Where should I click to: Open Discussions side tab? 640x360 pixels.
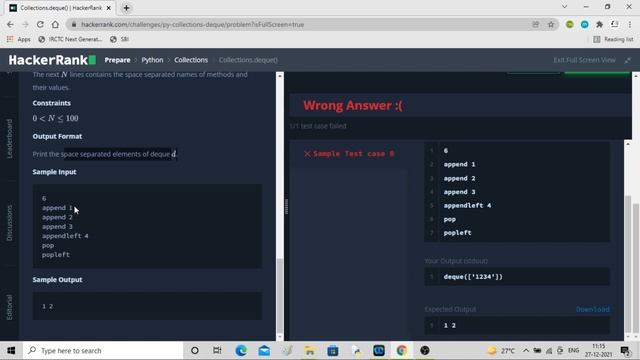pos(10,223)
